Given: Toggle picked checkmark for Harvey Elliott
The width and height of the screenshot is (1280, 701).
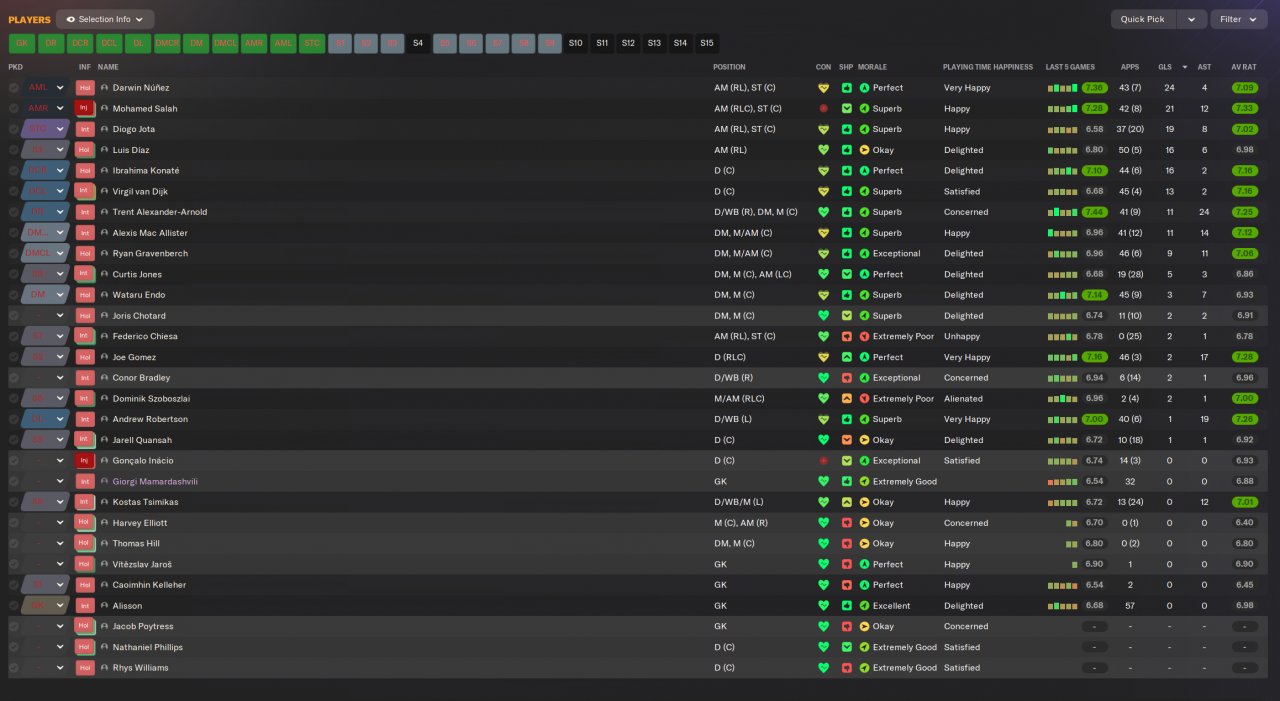Looking at the screenshot, I should point(14,523).
